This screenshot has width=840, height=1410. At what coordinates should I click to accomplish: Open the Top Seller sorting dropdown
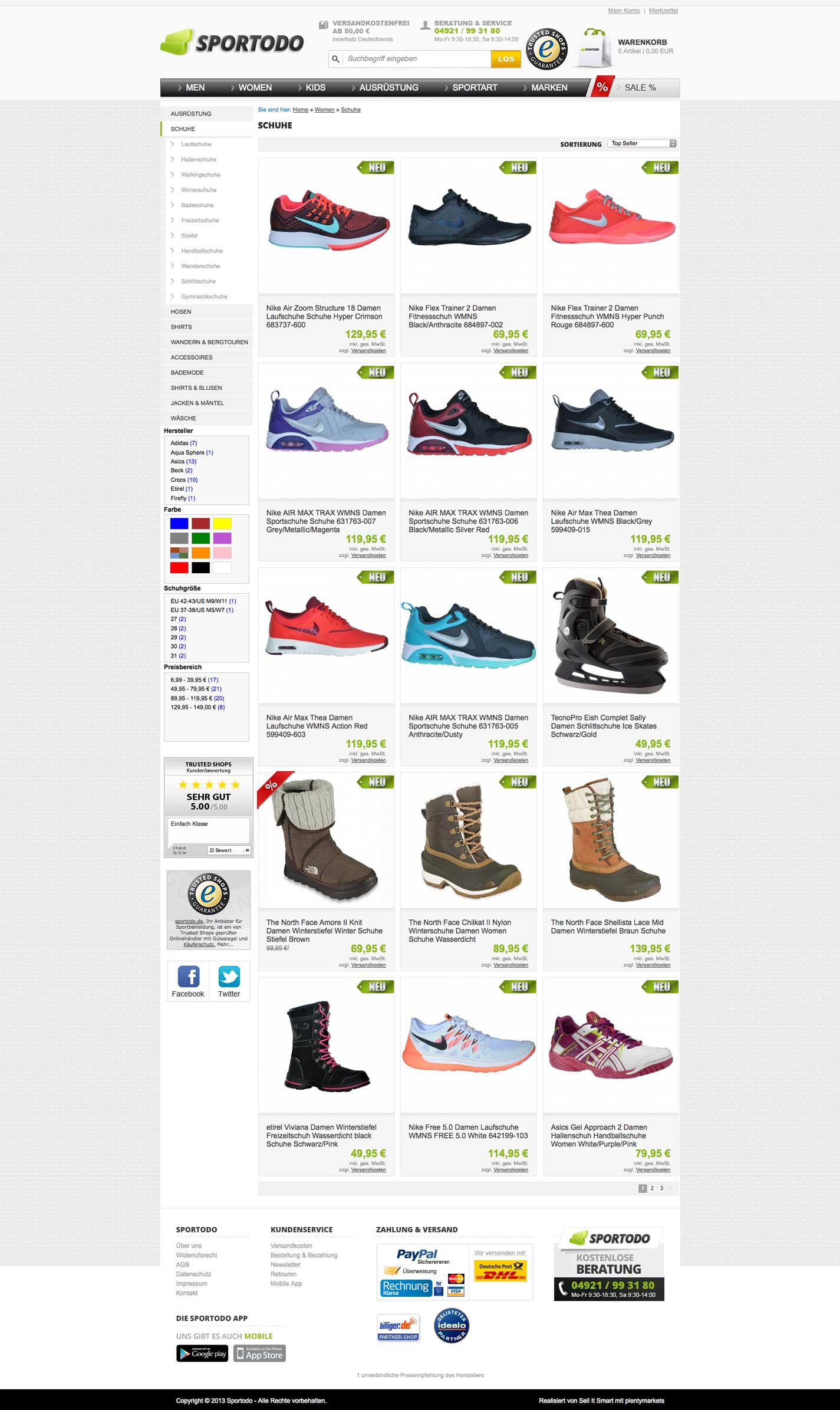(x=641, y=143)
